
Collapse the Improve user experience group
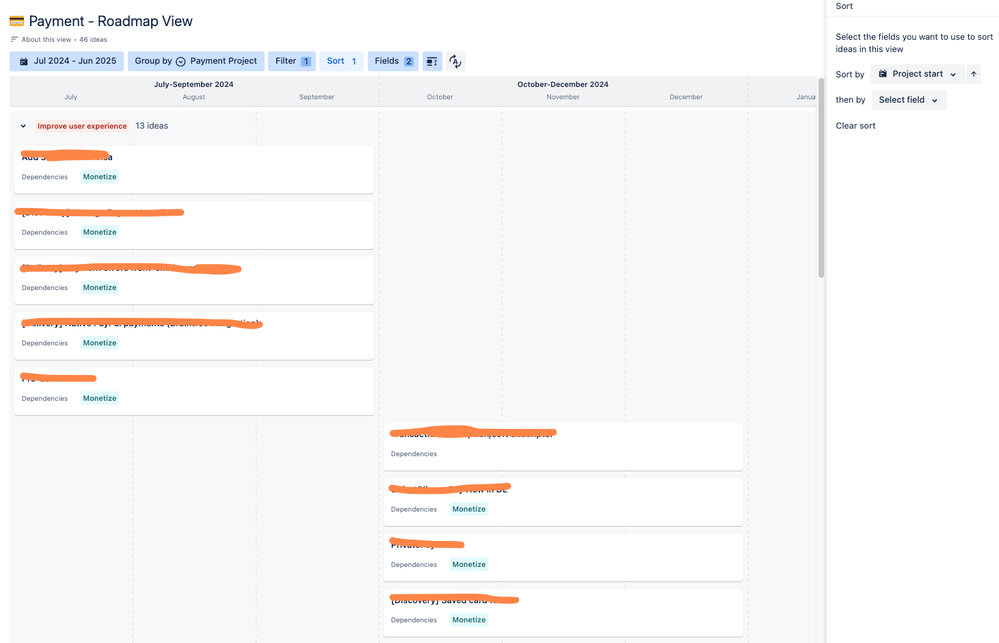(x=22, y=126)
